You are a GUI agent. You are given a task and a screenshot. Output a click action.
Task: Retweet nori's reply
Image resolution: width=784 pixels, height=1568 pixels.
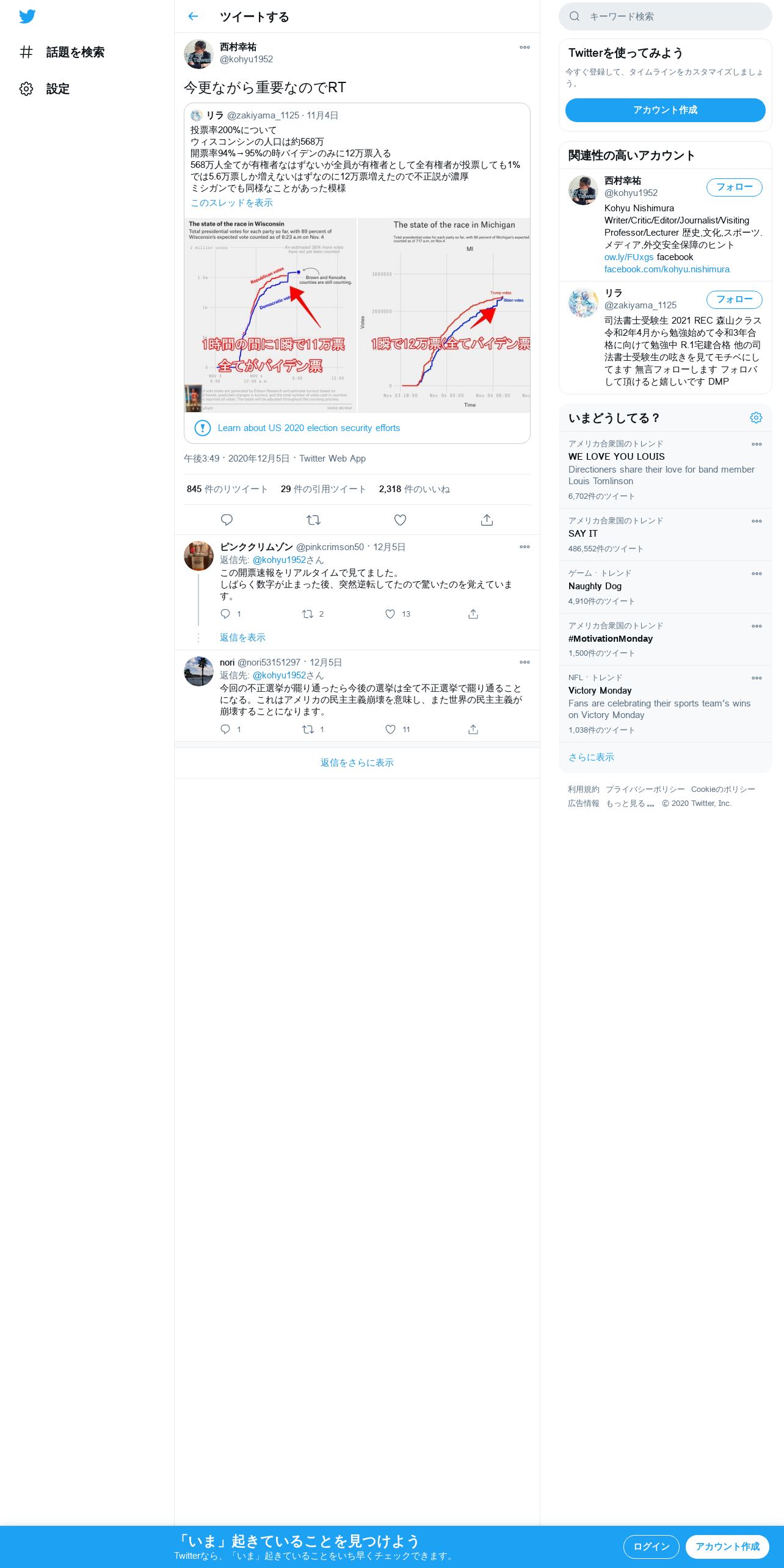(x=308, y=729)
